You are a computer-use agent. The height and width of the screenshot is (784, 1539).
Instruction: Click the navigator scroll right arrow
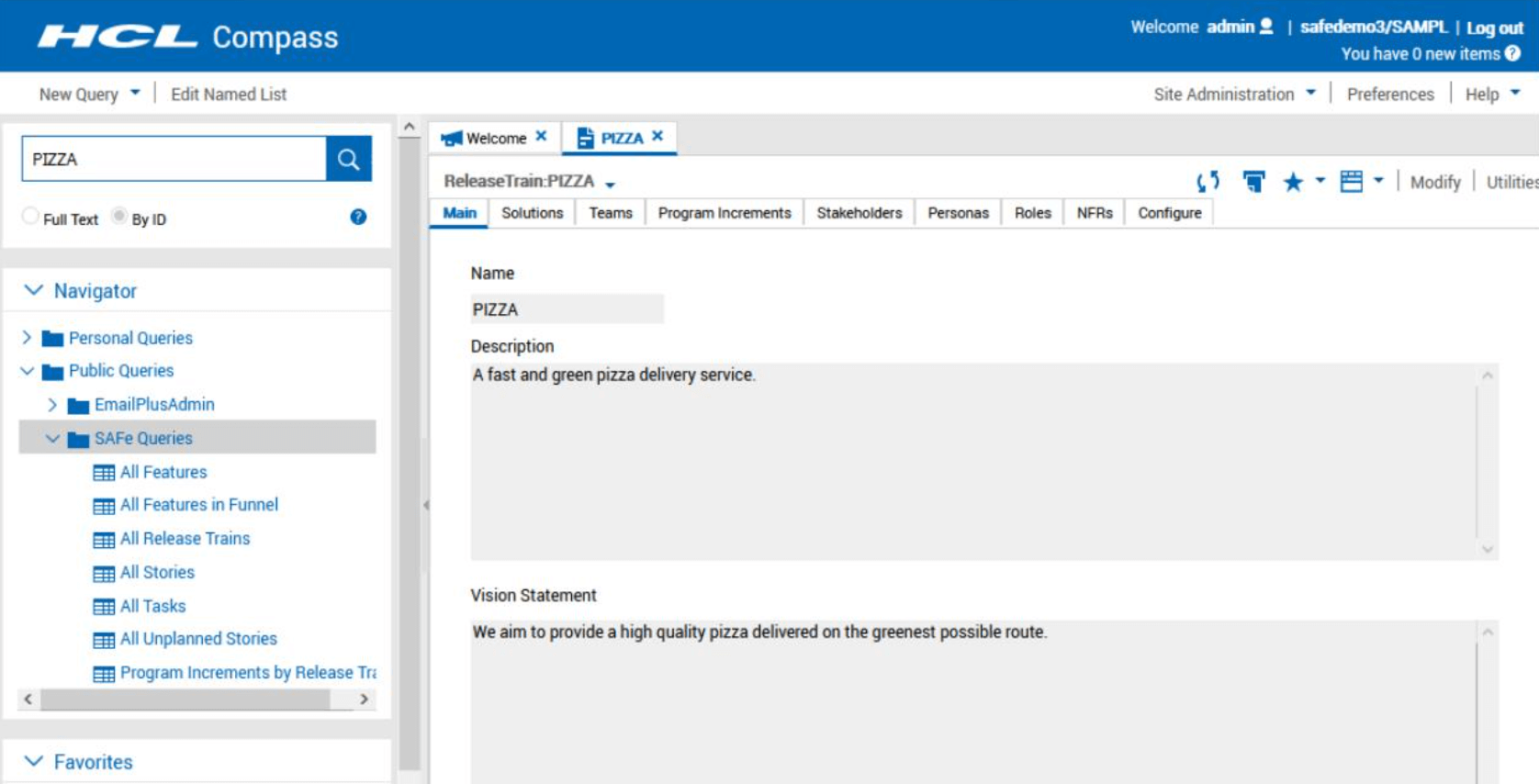tap(365, 700)
